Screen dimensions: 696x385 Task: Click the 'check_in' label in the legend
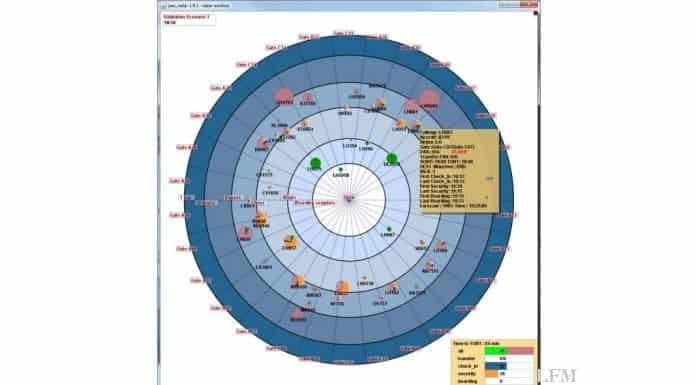click(468, 366)
